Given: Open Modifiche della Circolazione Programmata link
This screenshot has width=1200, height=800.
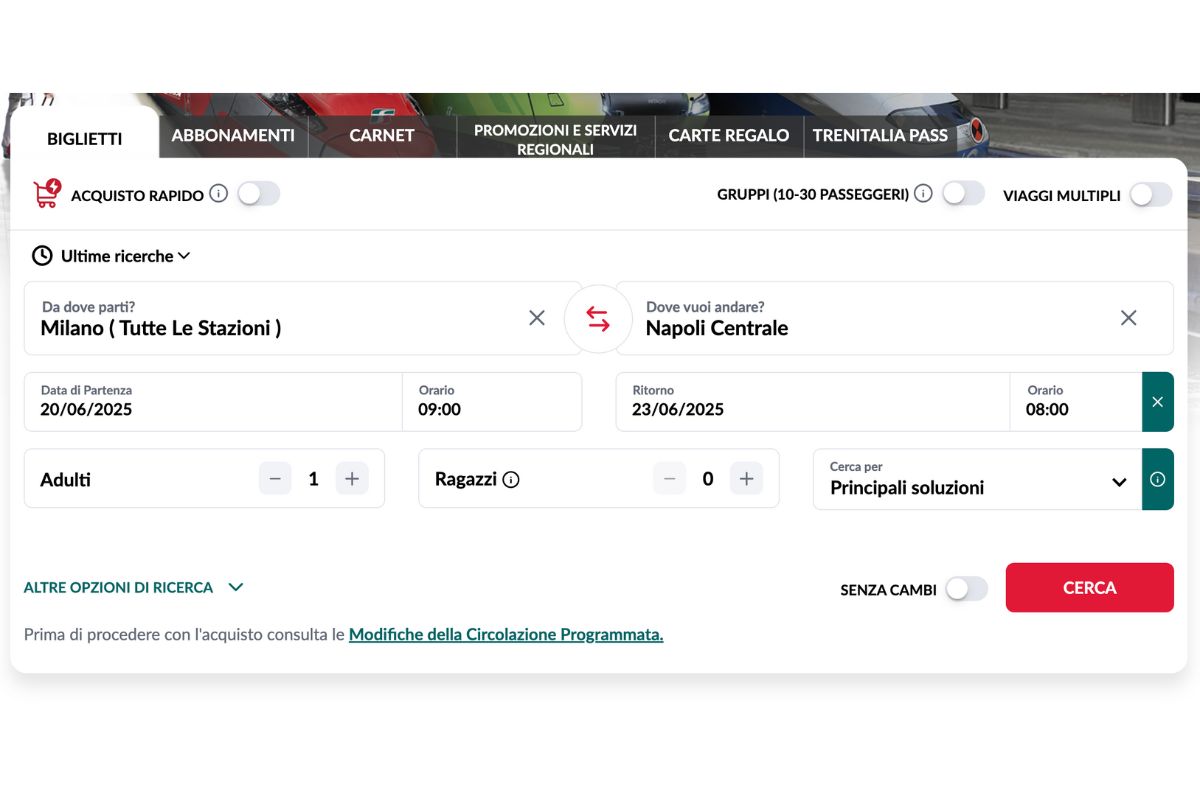Looking at the screenshot, I should pyautogui.click(x=506, y=634).
